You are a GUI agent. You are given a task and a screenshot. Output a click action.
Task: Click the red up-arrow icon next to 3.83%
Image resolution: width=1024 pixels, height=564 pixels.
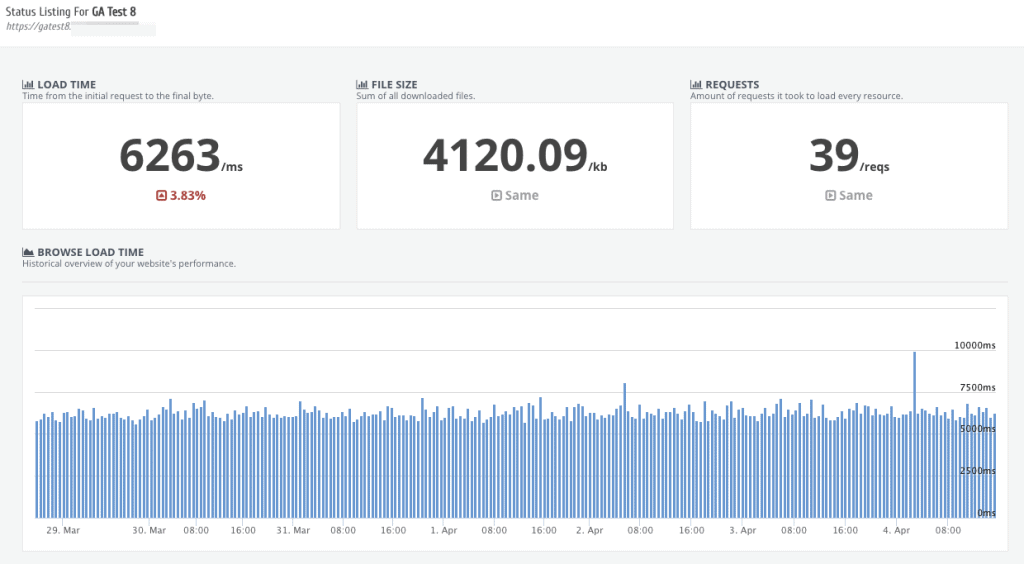coord(161,195)
